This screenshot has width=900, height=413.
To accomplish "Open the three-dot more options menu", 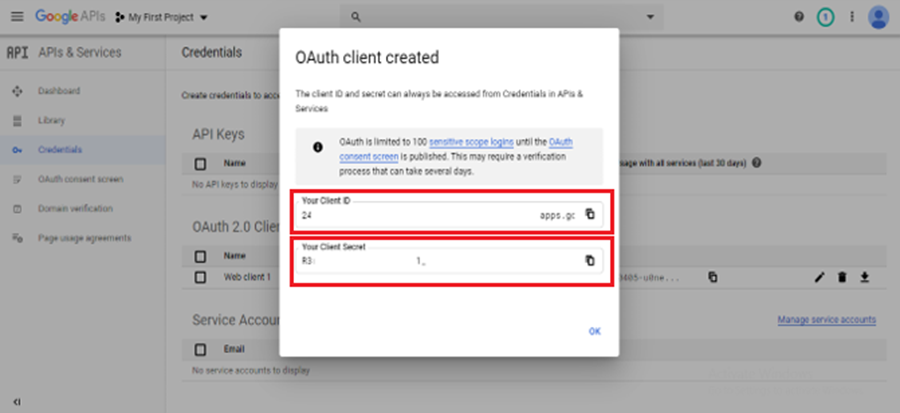I will click(x=851, y=17).
